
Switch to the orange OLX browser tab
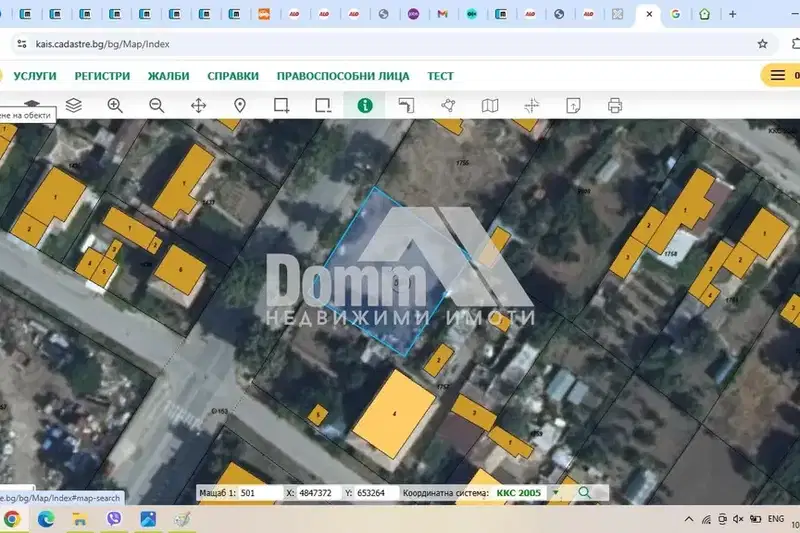click(264, 14)
